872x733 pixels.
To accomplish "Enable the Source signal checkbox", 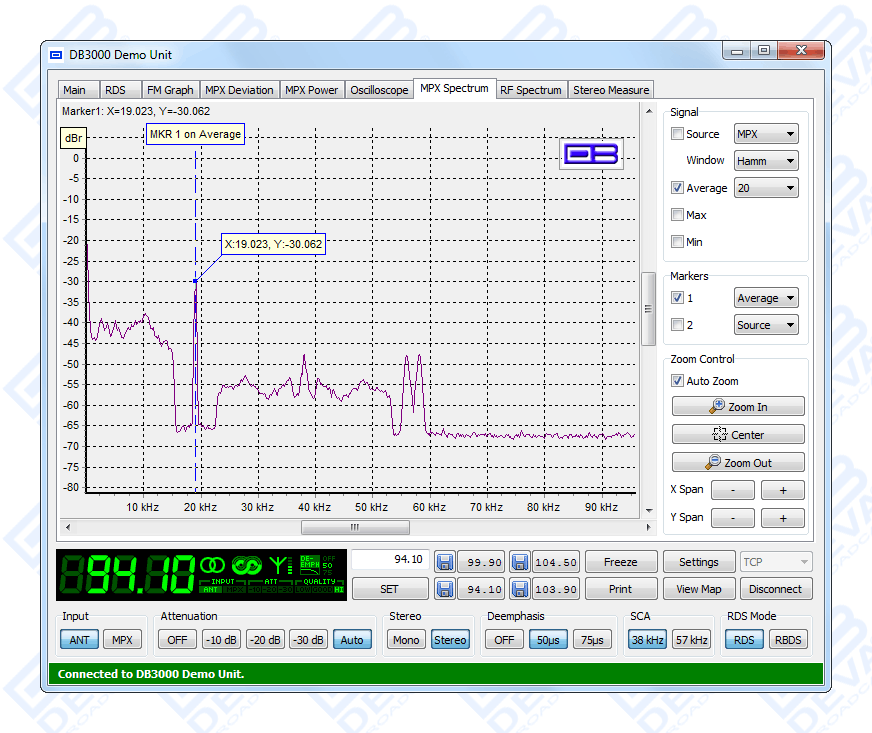I will click(x=678, y=134).
